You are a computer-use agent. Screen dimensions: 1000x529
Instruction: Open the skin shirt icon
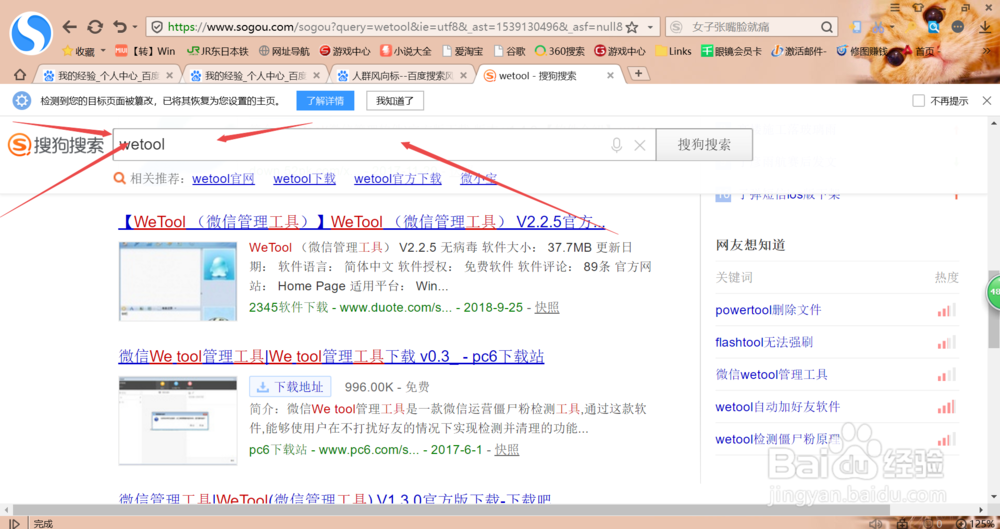tap(918, 7)
